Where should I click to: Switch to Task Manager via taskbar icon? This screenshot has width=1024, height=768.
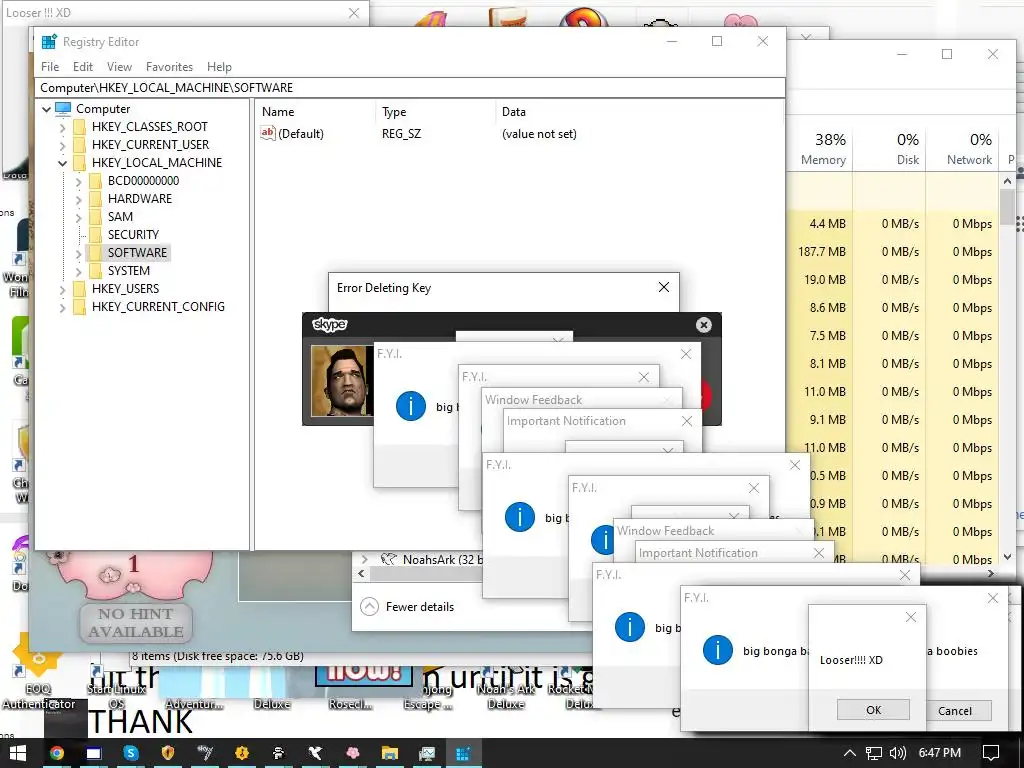(x=426, y=753)
